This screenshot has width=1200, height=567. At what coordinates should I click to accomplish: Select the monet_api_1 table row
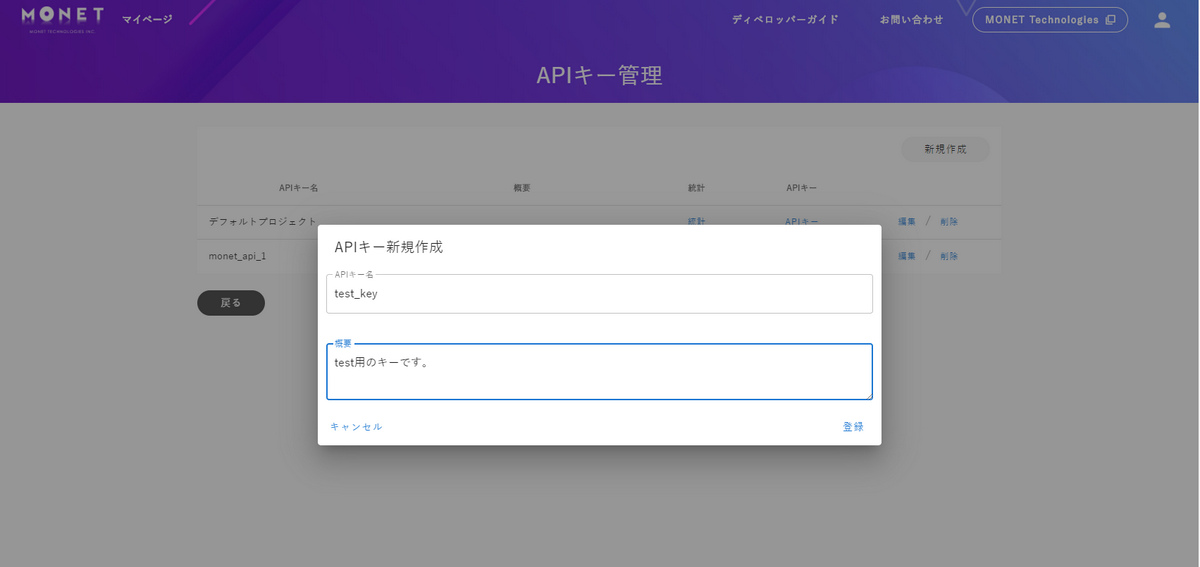coord(599,256)
